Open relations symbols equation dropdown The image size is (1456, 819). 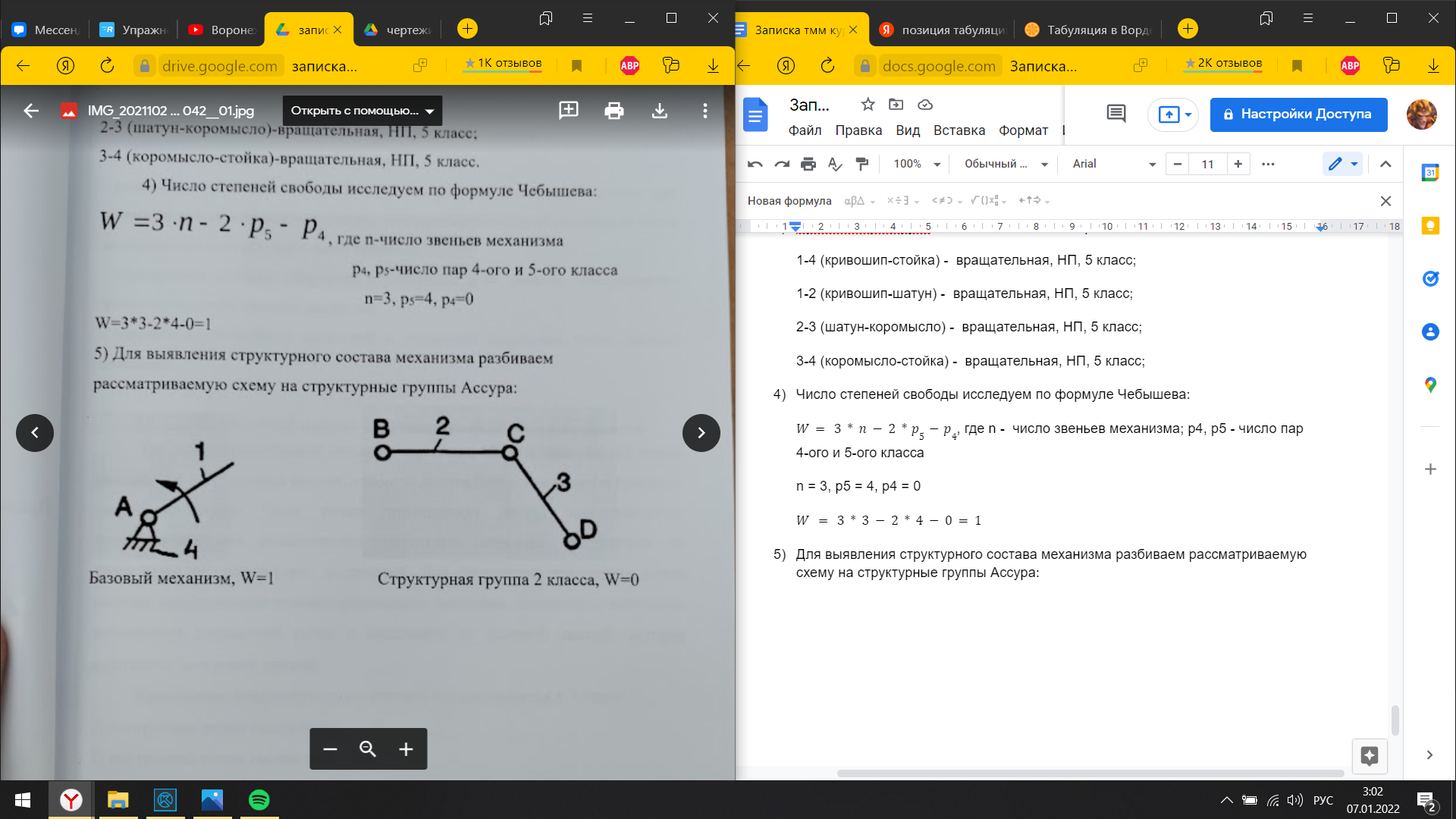click(x=946, y=201)
